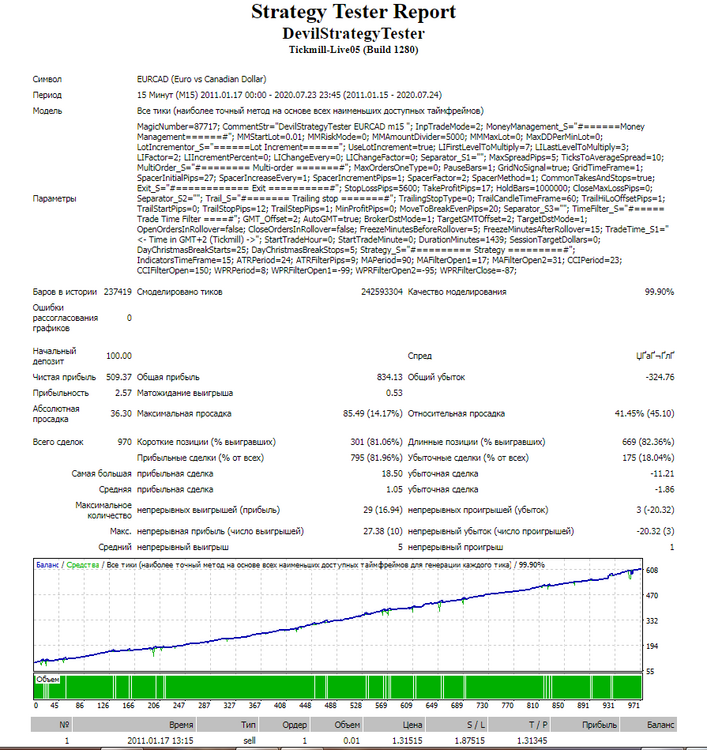Image resolution: width=707 pixels, height=750 pixels.
Task: Click the 'Смоделировано тиков' label
Action: [x=179, y=292]
